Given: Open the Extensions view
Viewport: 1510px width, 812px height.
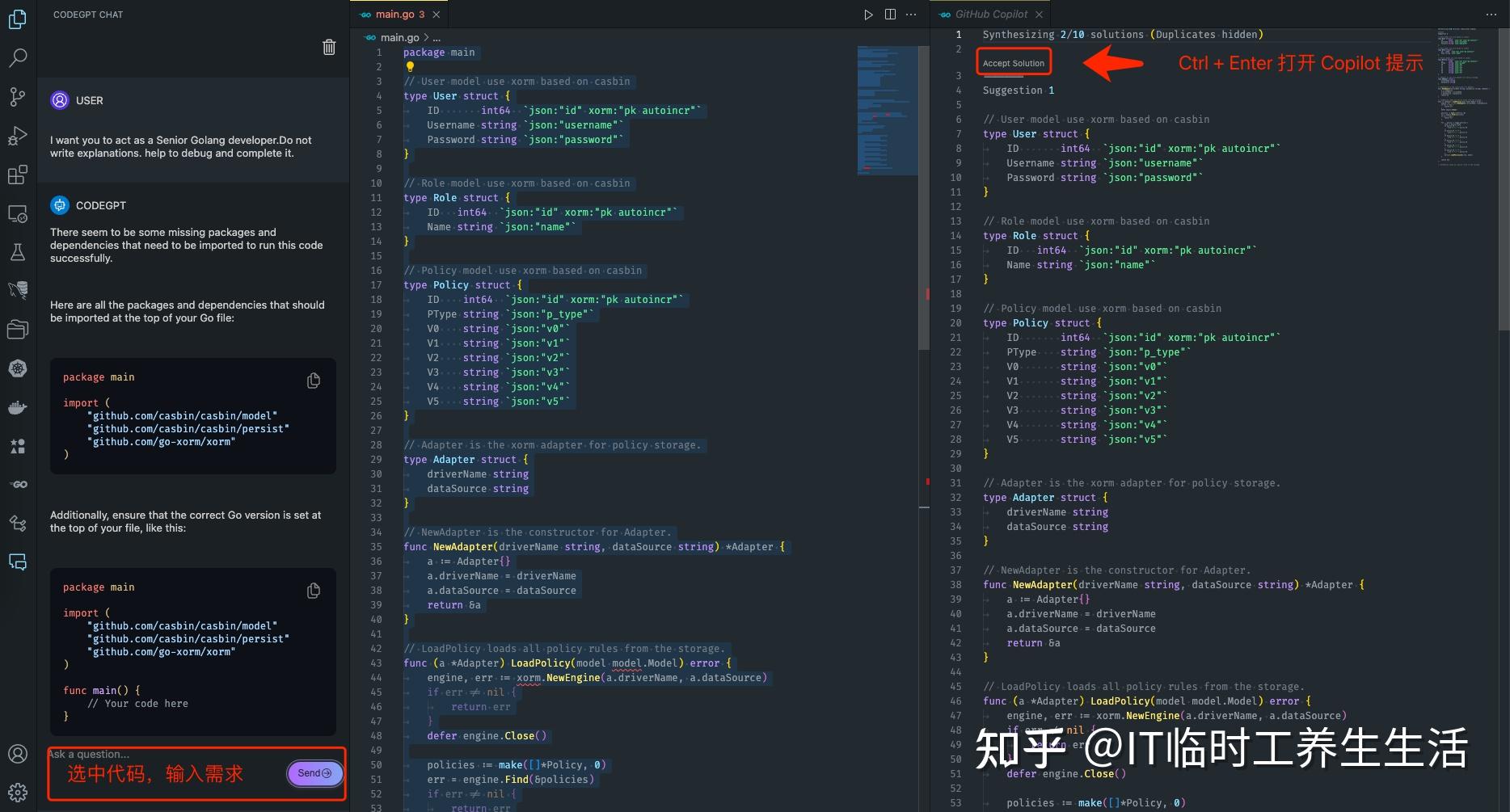Looking at the screenshot, I should pos(19,174).
